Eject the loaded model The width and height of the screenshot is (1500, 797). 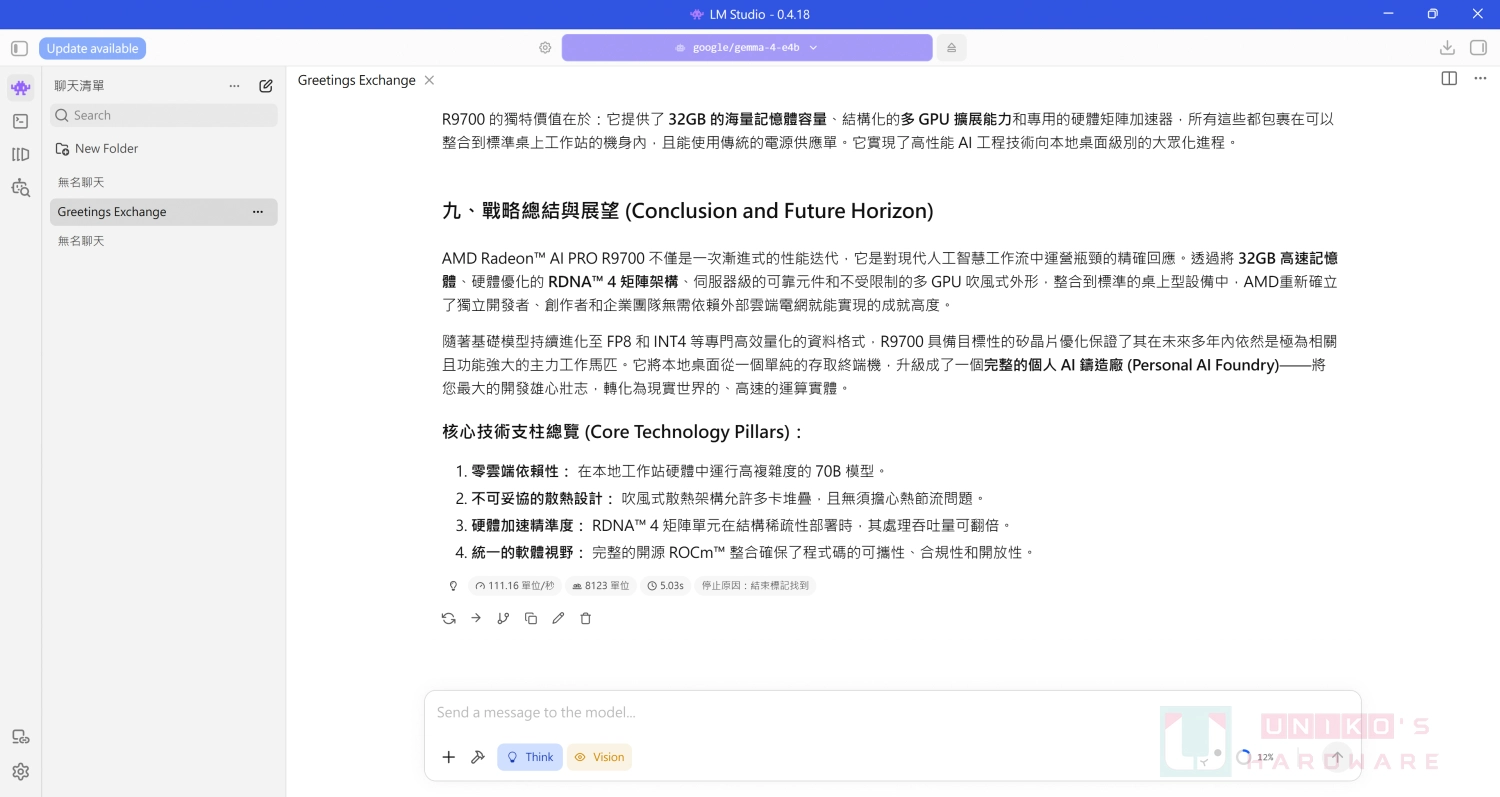tap(951, 47)
